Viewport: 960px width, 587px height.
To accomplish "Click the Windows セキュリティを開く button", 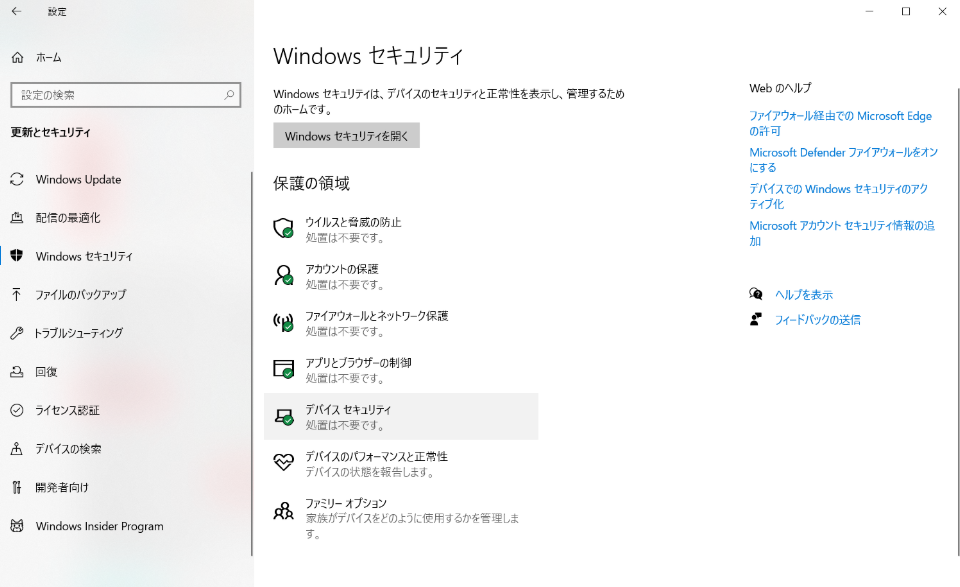I will click(347, 136).
